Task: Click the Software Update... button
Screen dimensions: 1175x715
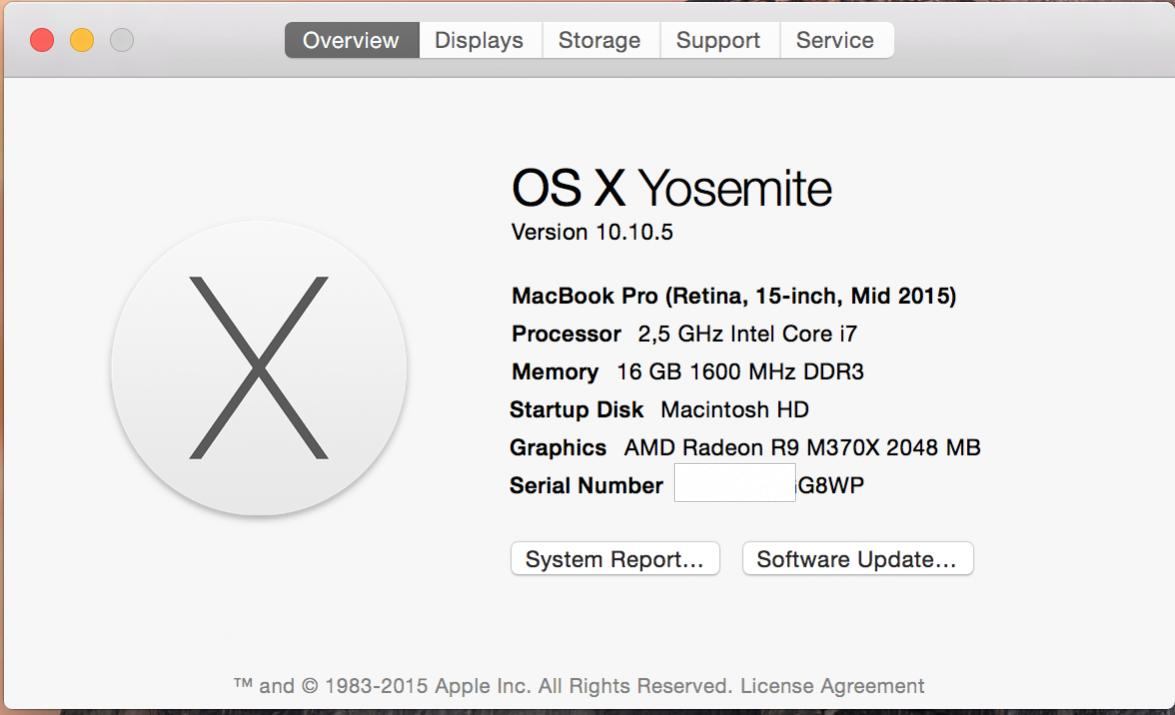Action: coord(857,559)
